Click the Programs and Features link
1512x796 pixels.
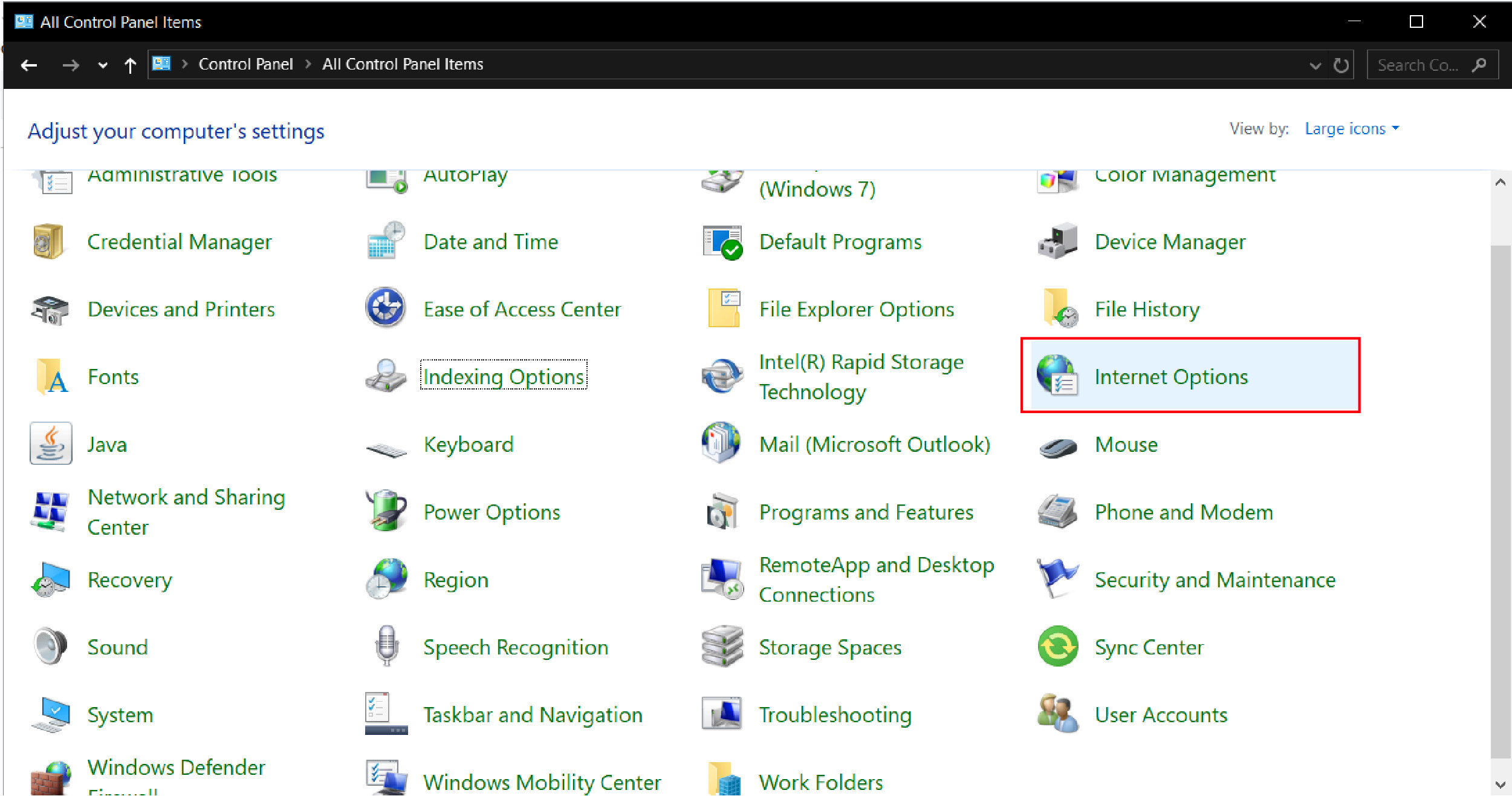(x=866, y=512)
